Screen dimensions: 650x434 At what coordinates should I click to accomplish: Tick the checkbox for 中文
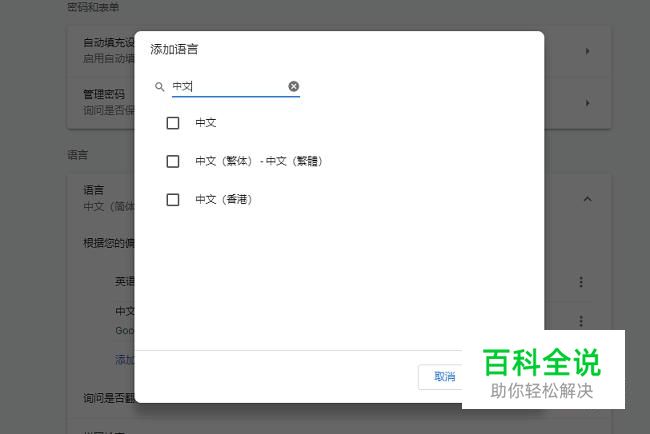click(173, 123)
